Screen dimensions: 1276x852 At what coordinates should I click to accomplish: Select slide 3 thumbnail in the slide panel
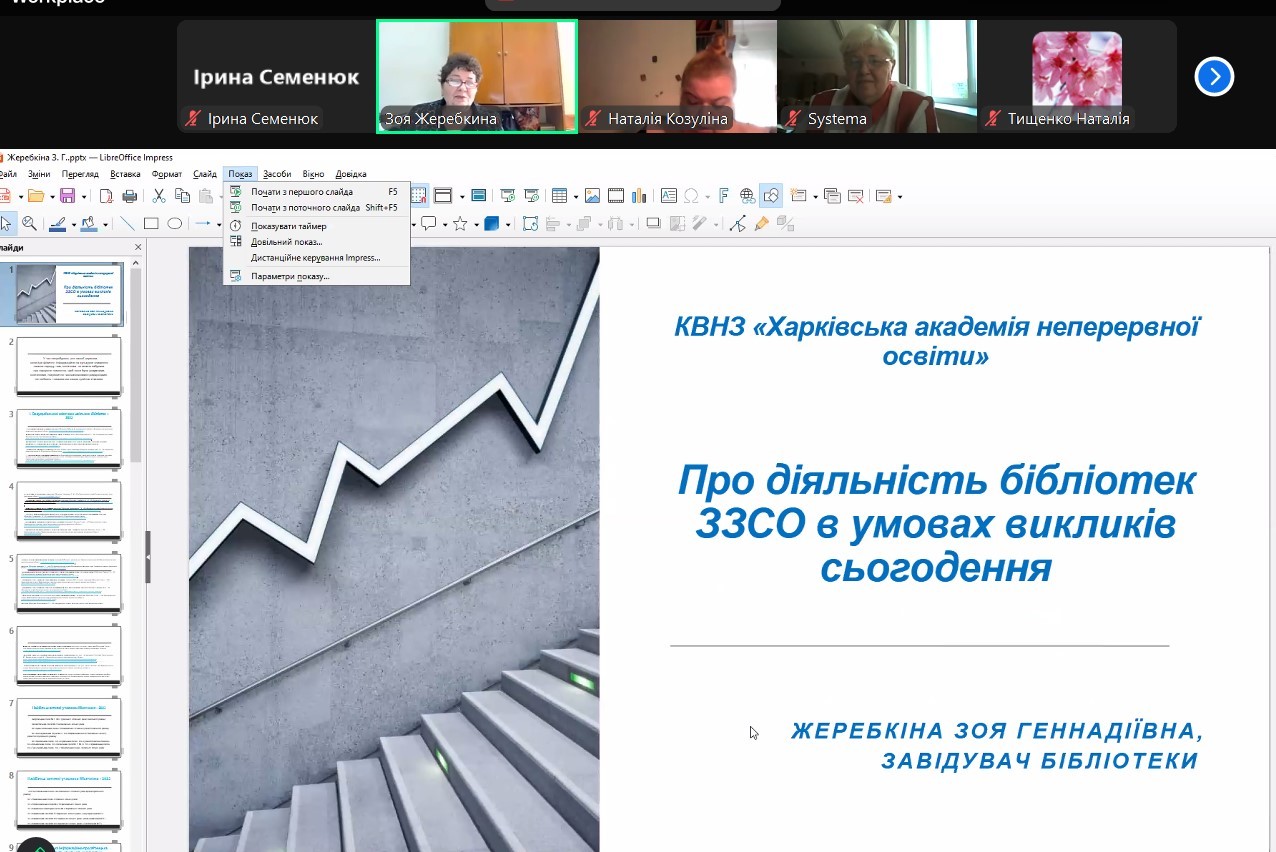69,437
